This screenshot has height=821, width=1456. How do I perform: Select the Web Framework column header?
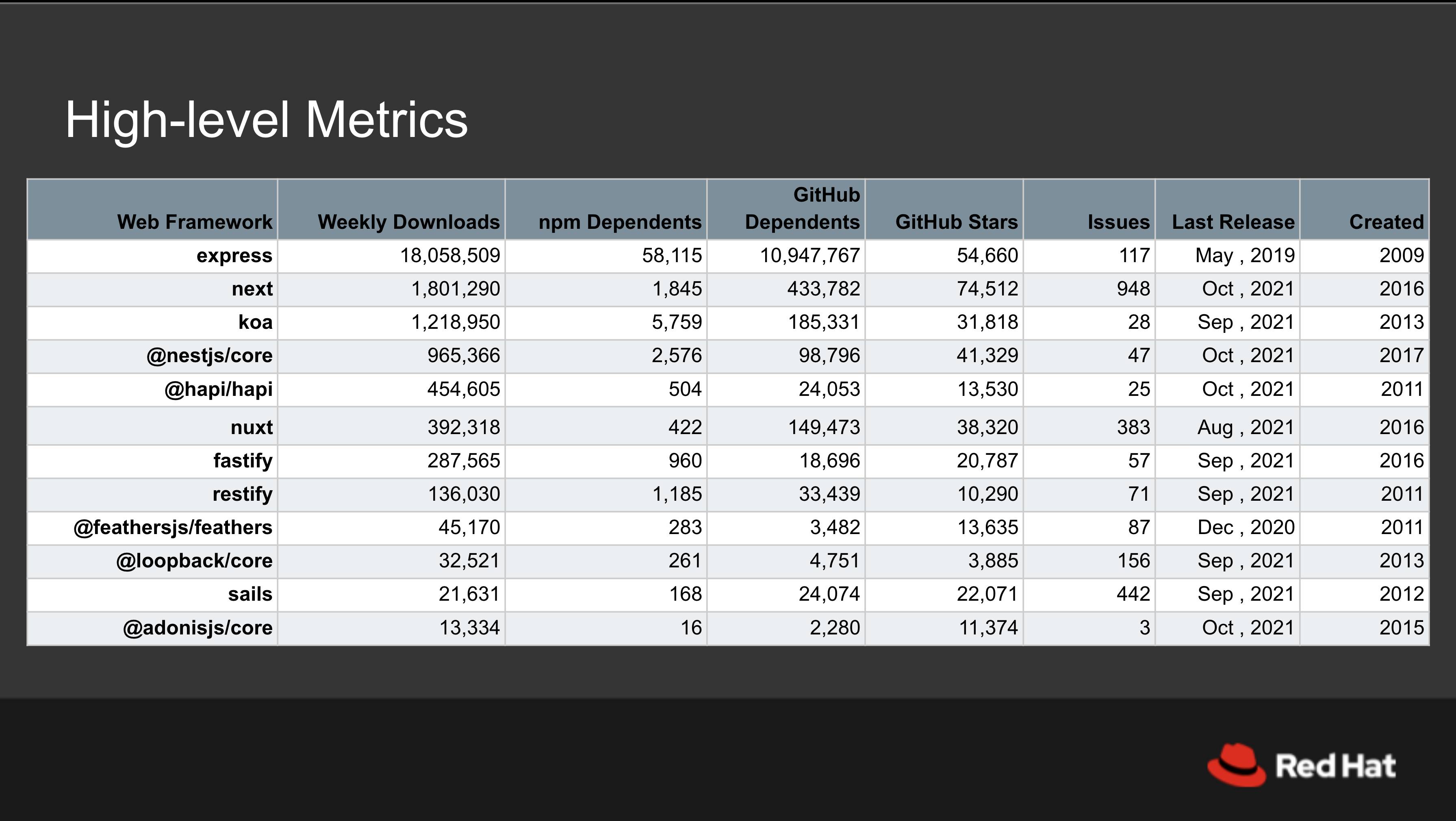[194, 222]
